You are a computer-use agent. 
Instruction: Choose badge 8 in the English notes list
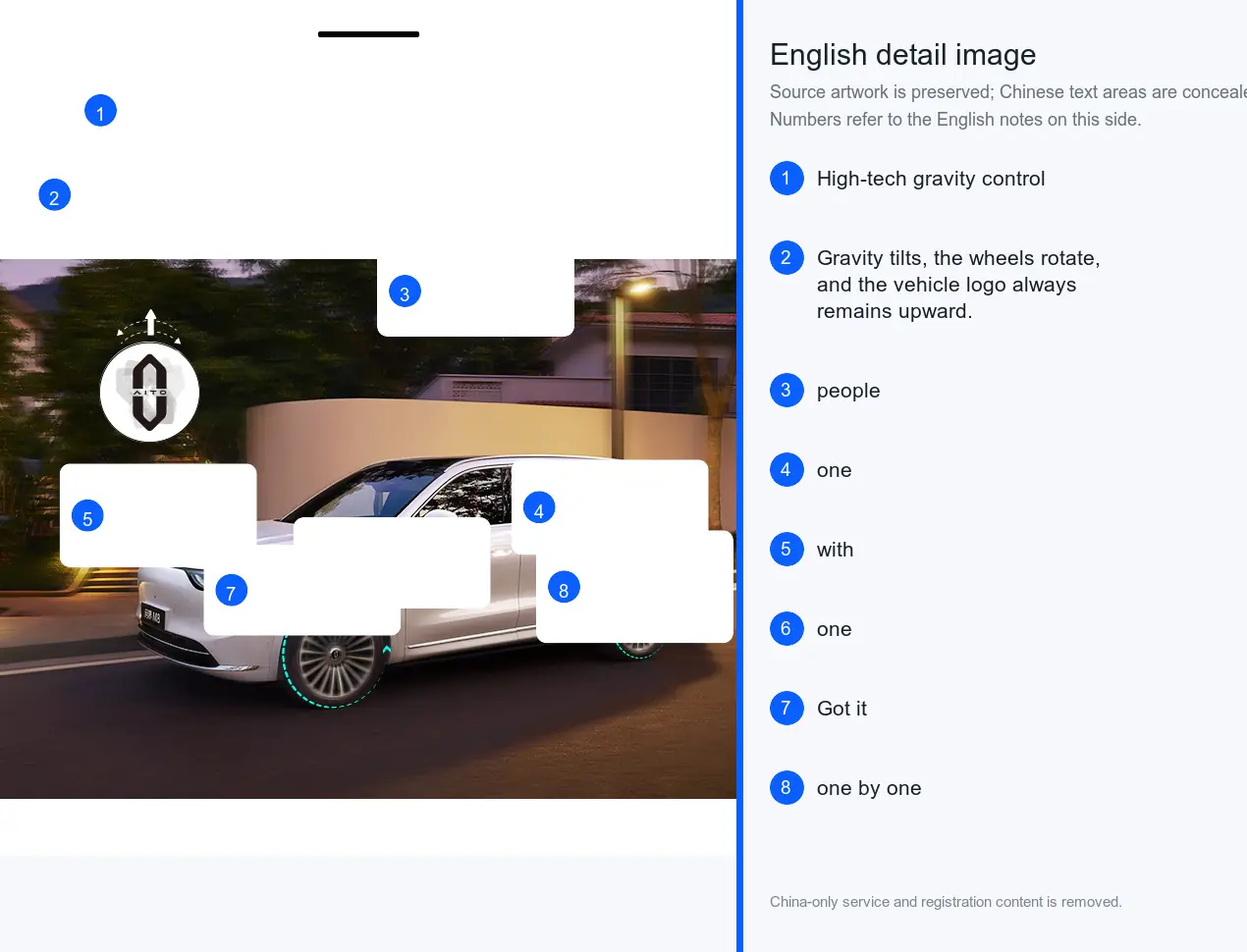[786, 788]
